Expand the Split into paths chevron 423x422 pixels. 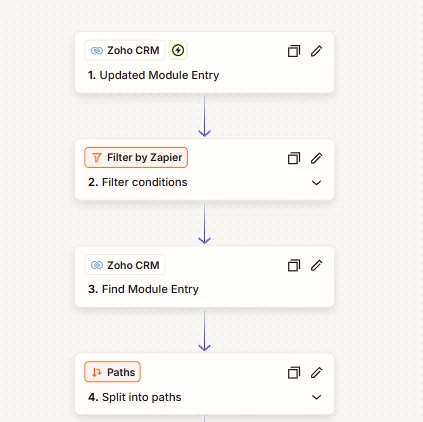point(316,397)
